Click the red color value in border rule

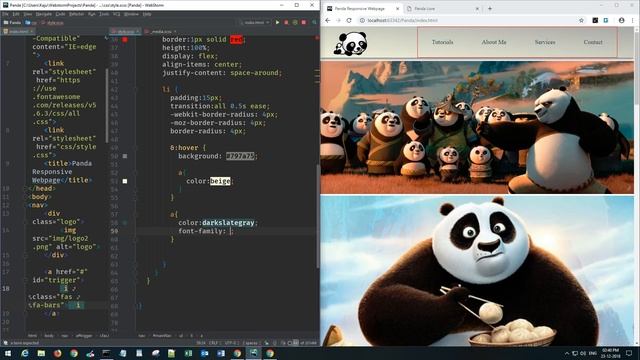[236, 40]
